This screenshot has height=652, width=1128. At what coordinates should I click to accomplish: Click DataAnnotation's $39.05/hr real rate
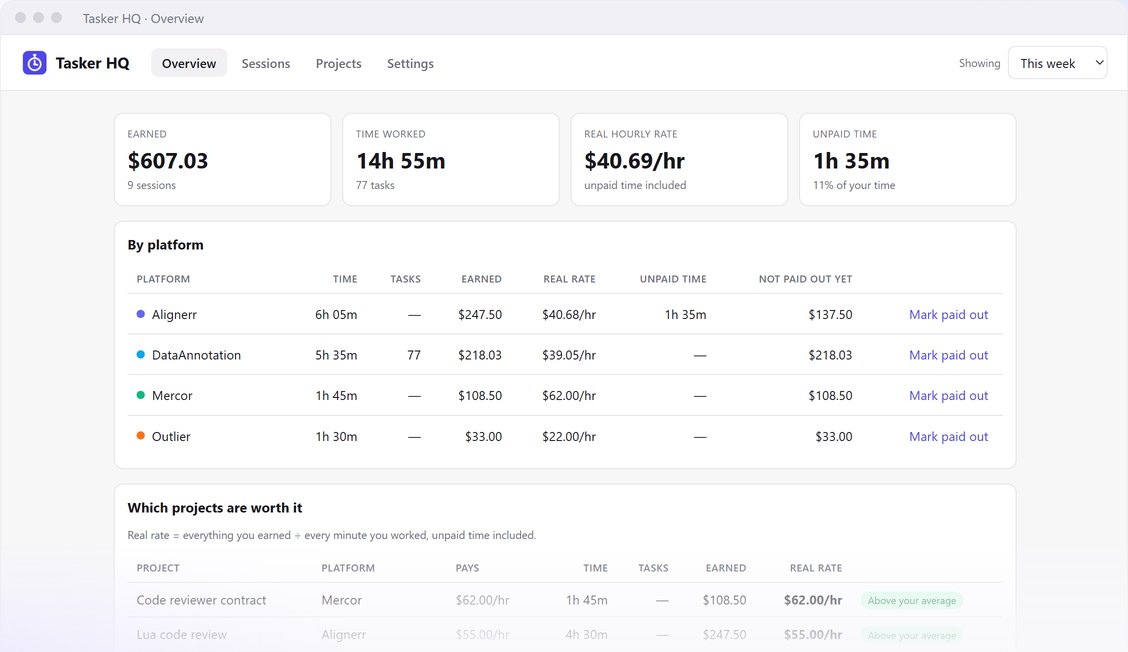569,355
